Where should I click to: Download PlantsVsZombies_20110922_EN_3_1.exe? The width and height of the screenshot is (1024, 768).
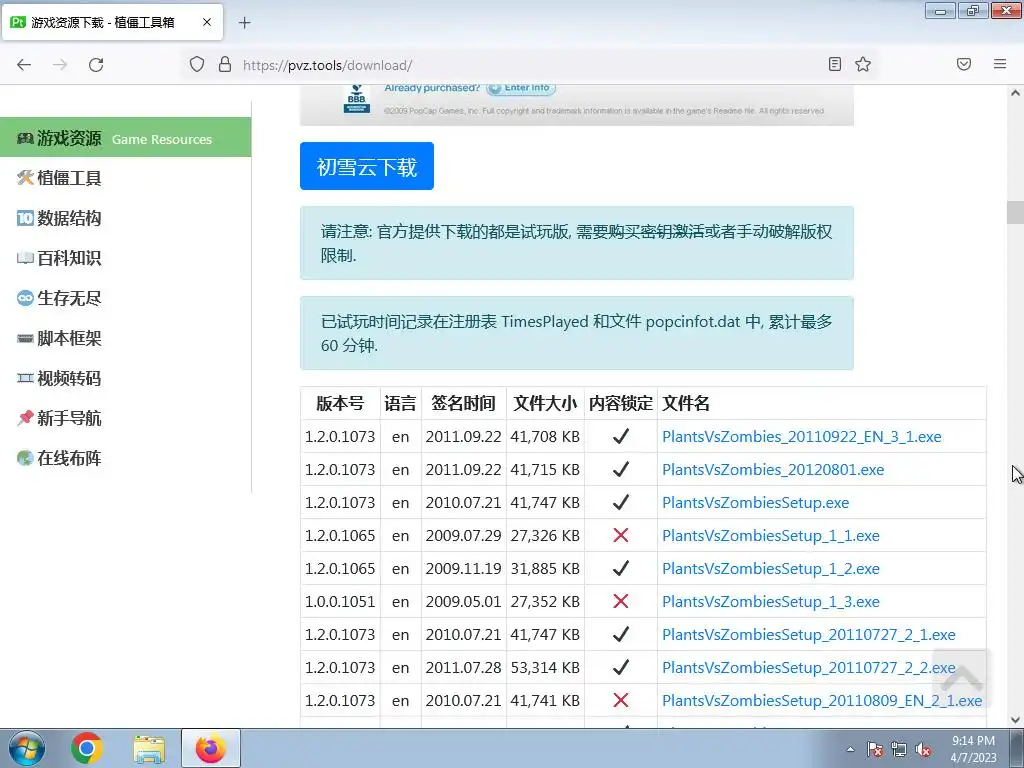(801, 436)
